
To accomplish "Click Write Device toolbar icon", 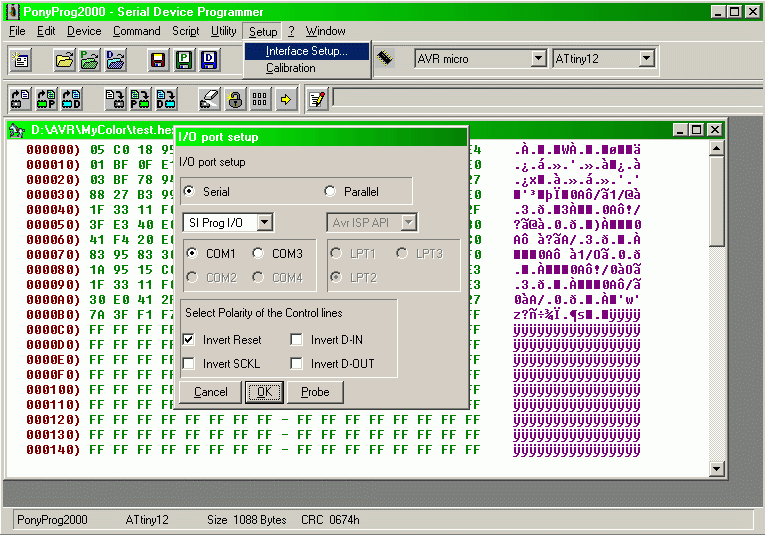I will (x=116, y=99).
